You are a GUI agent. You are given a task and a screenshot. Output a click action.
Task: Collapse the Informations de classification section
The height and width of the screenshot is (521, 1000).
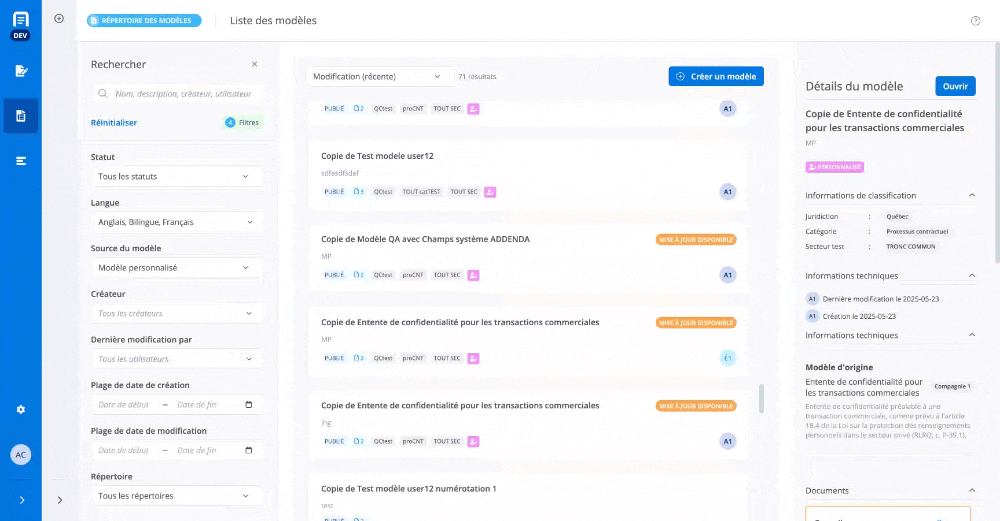point(972,196)
